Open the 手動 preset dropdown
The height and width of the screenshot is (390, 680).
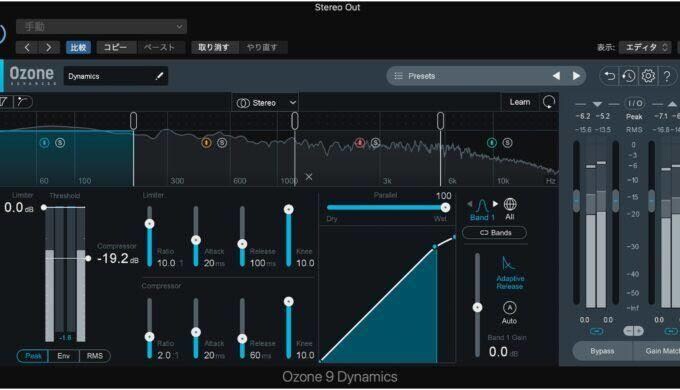(x=101, y=27)
